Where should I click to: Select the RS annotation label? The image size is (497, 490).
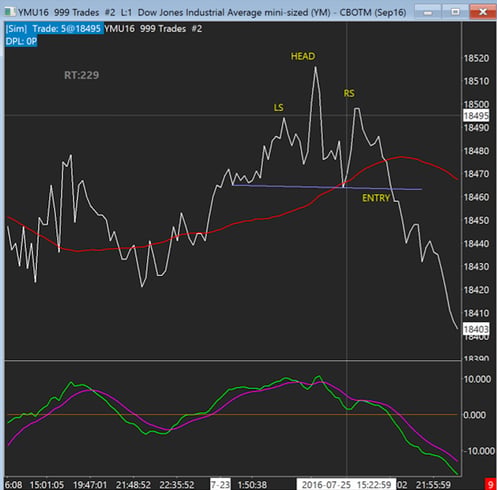(x=349, y=93)
